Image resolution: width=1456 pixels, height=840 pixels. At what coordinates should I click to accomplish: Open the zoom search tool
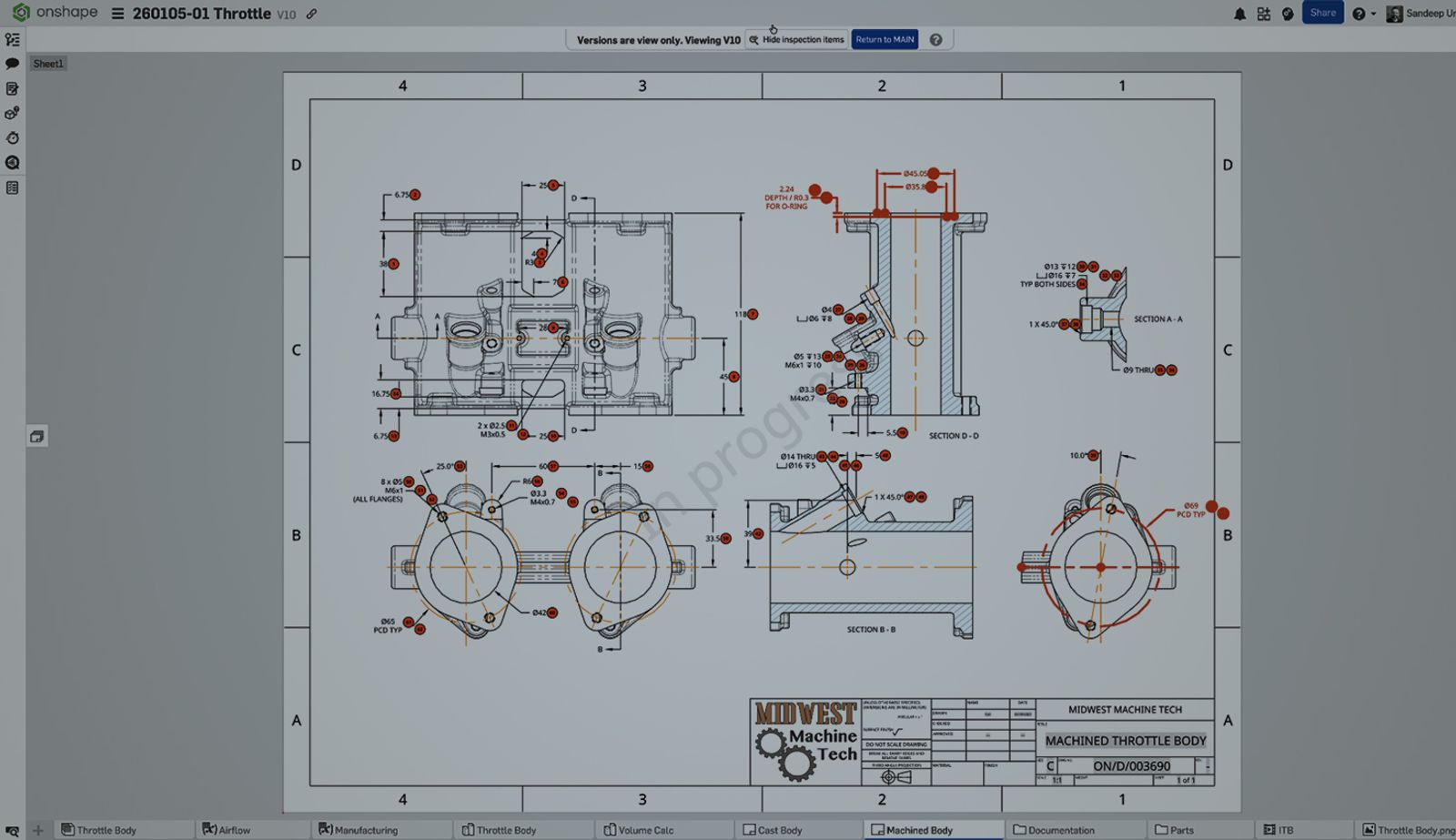(13, 162)
